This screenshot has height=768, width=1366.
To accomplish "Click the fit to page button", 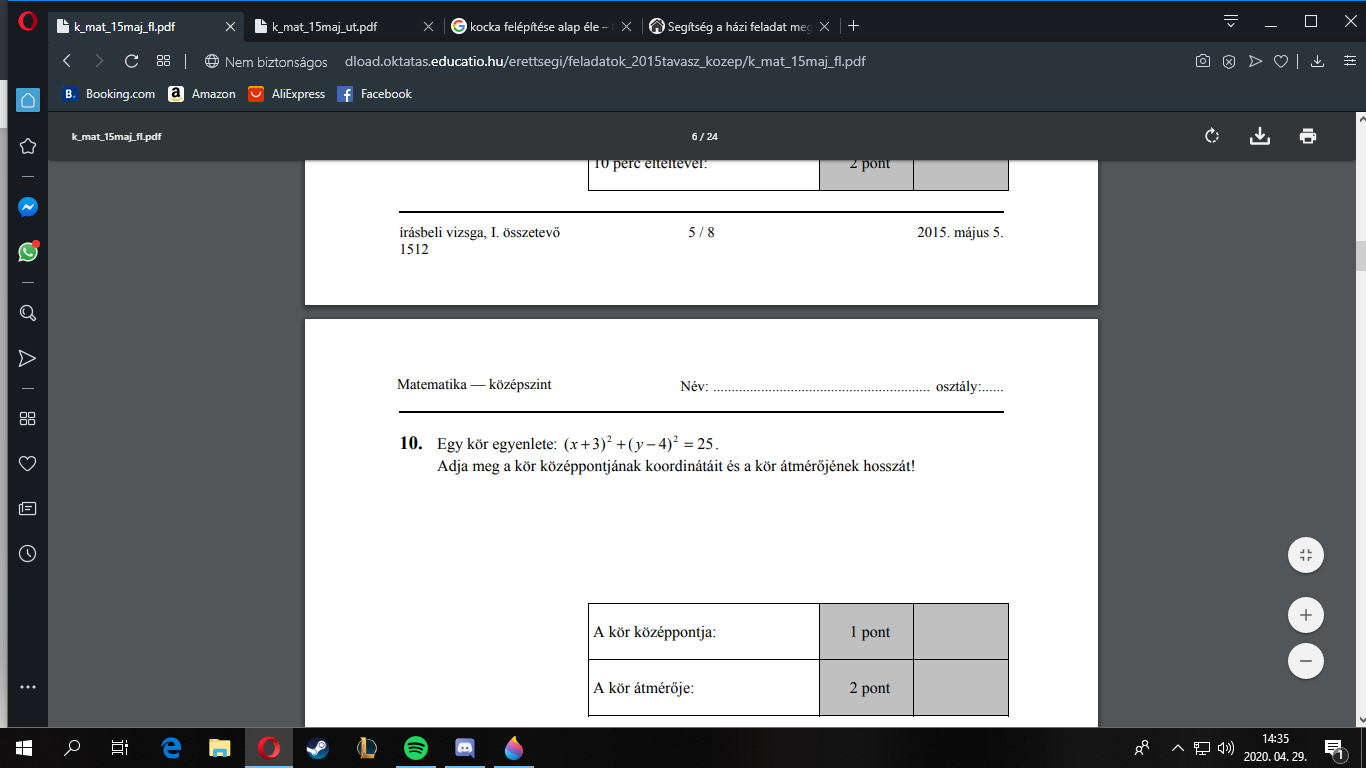I will tap(1305, 555).
